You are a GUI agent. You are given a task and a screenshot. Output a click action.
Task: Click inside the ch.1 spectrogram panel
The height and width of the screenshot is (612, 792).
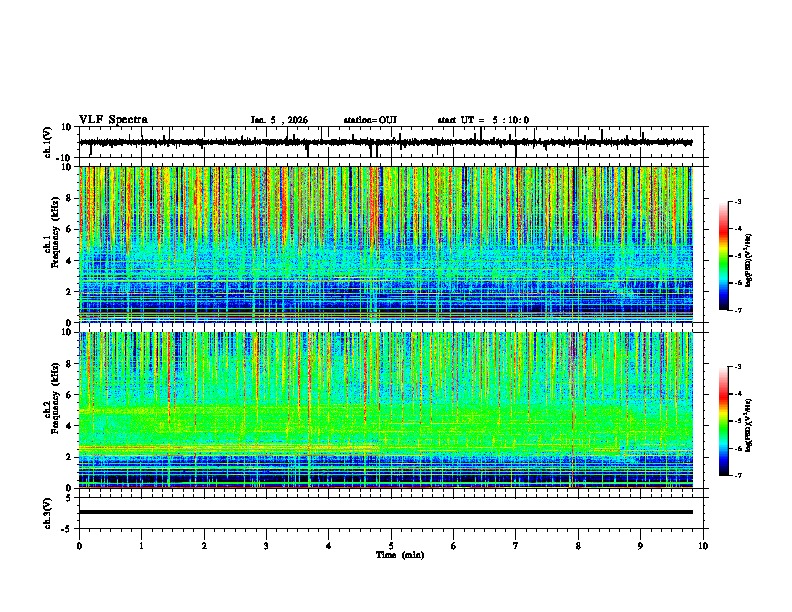(386, 244)
